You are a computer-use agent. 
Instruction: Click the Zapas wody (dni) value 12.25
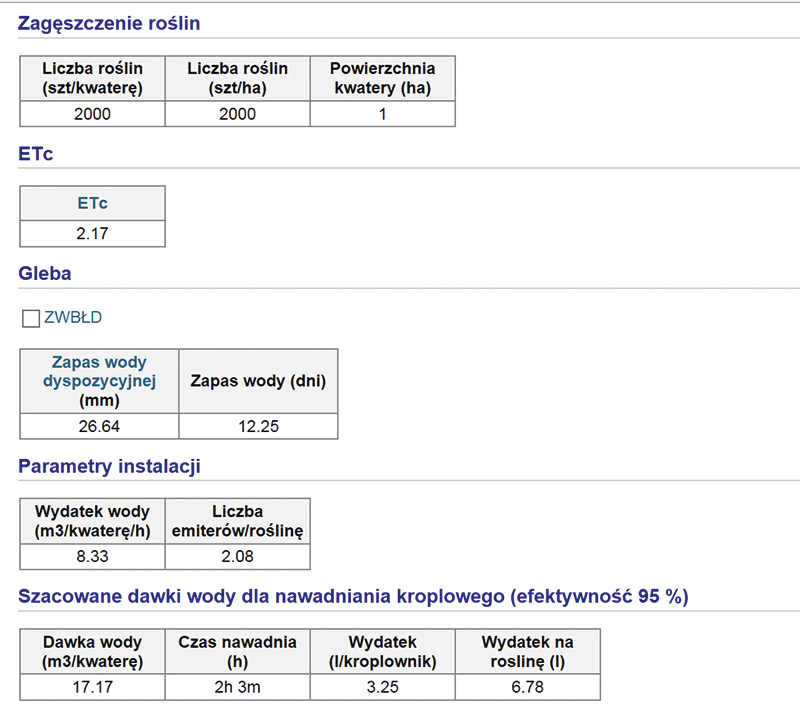(258, 426)
